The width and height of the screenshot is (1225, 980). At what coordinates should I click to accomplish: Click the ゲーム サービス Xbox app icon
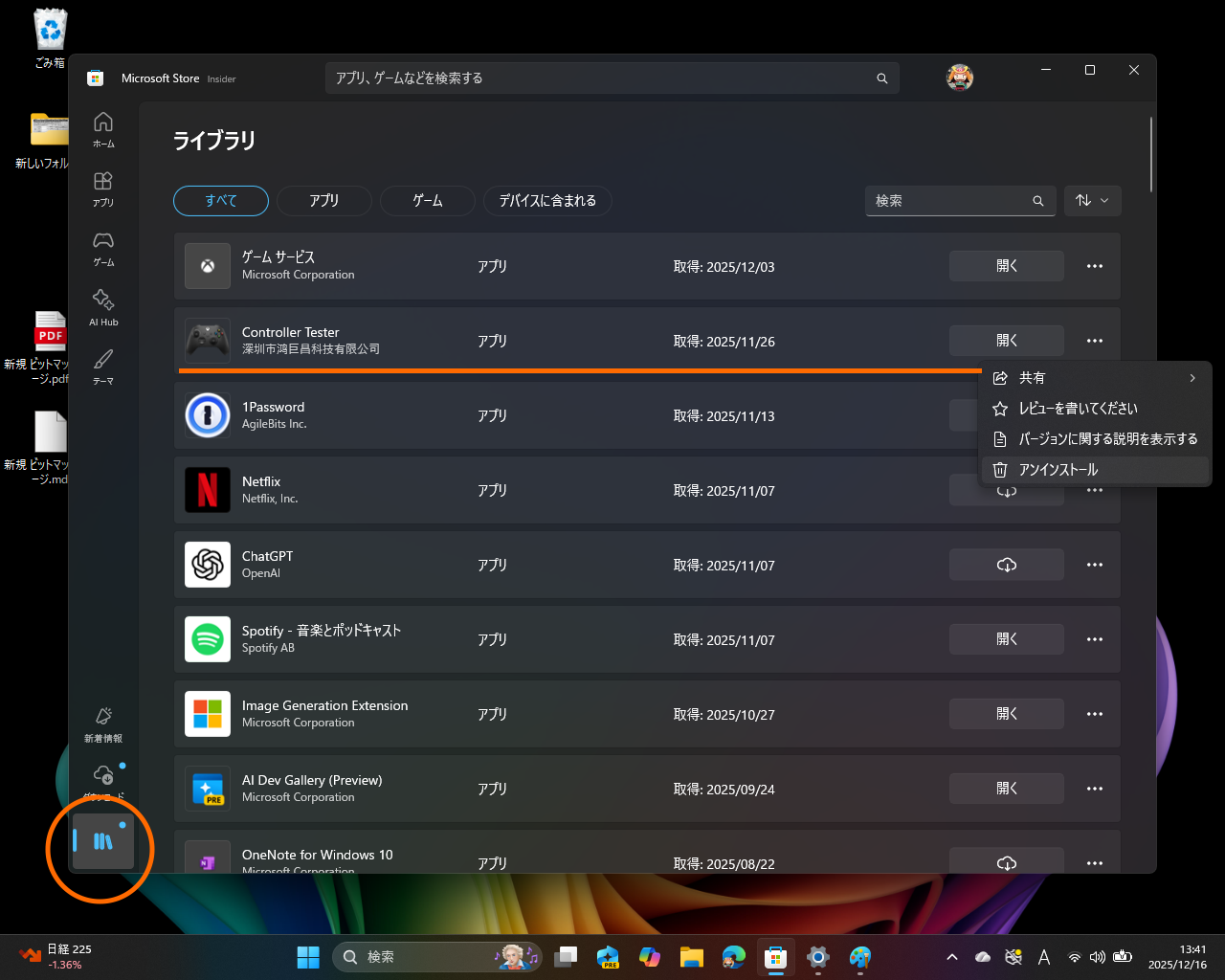point(208,266)
